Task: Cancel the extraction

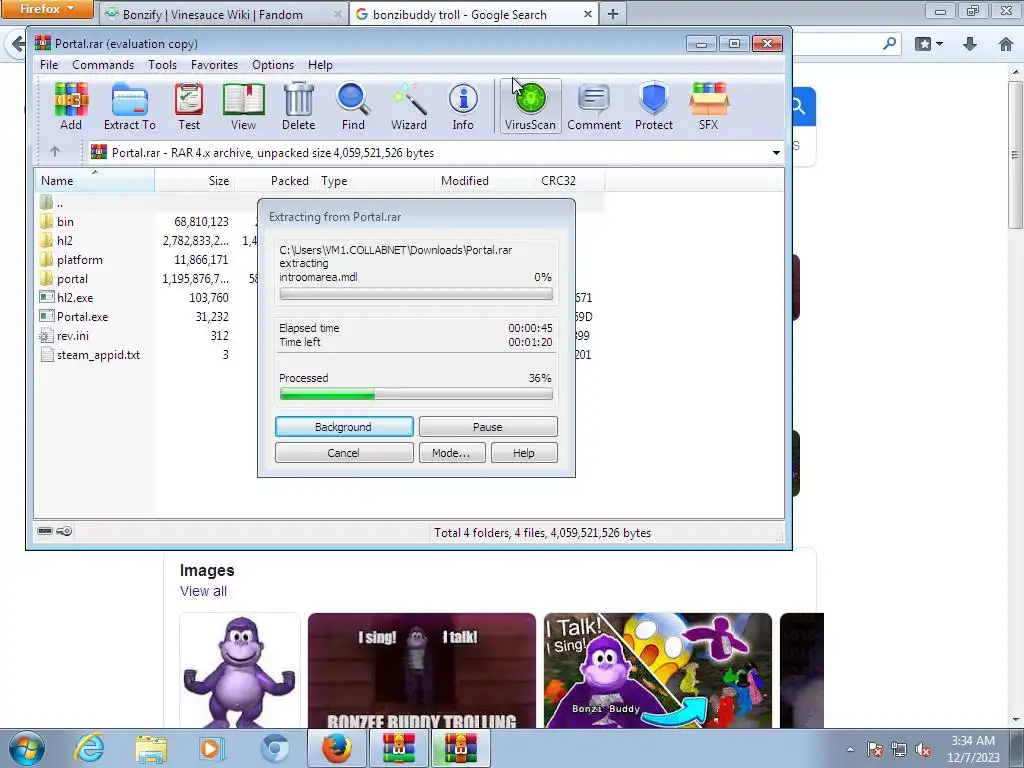Action: 344,453
